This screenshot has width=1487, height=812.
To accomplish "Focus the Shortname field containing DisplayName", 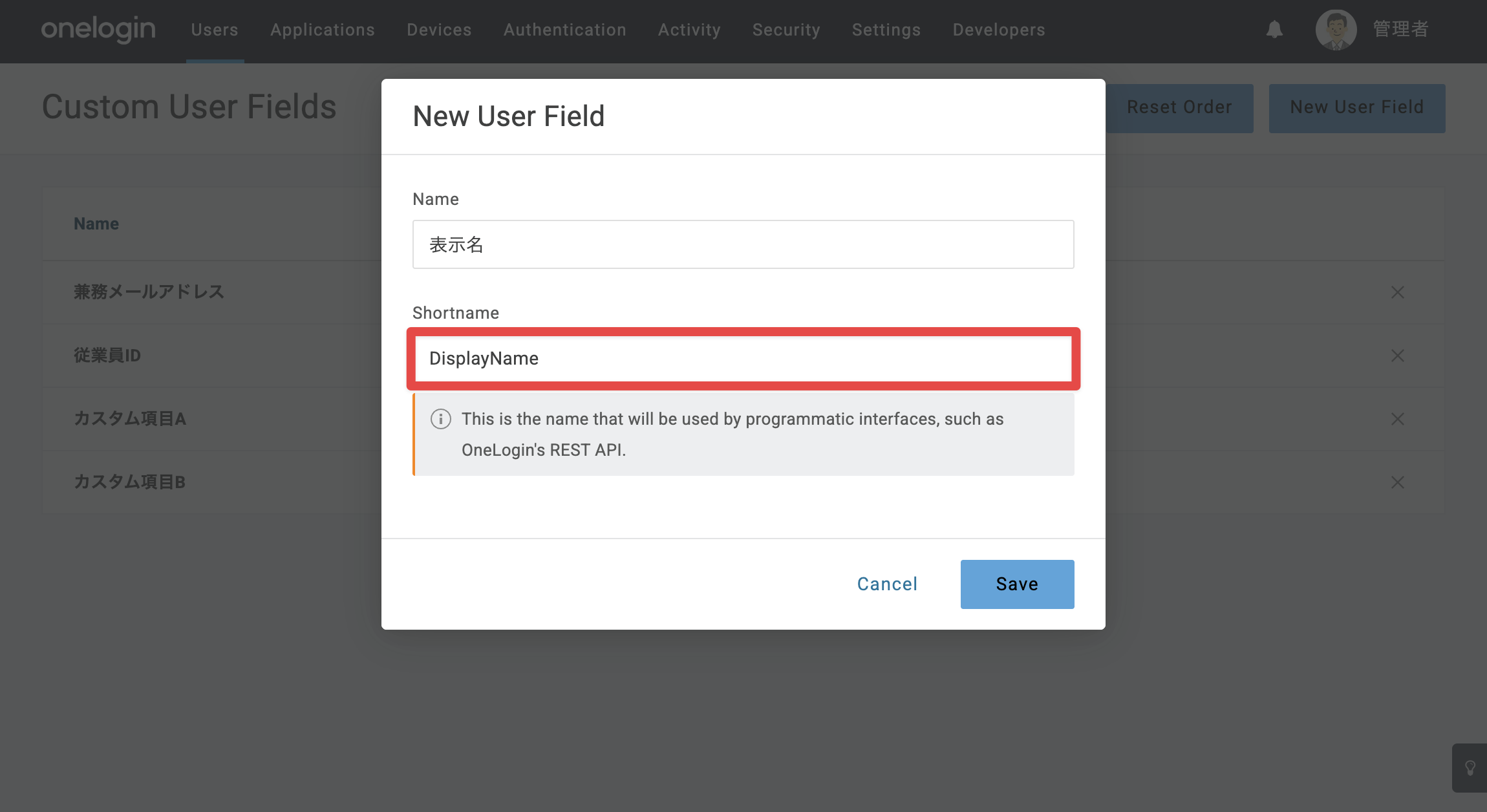I will [743, 358].
